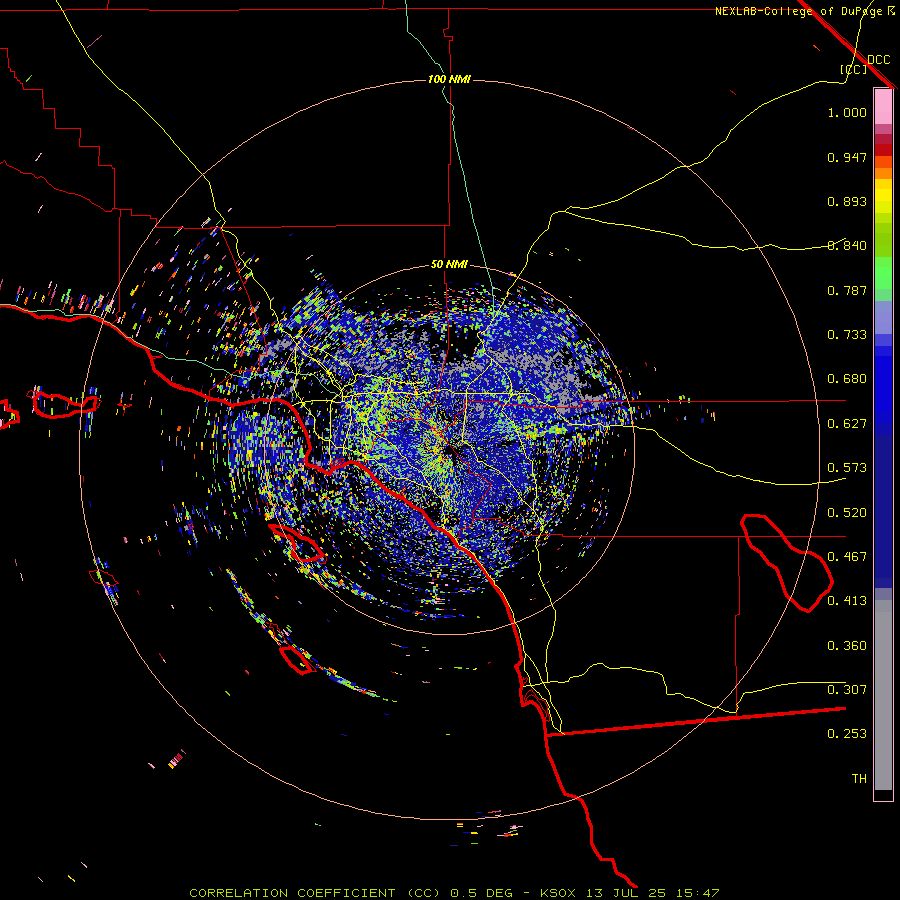Click the 0.840 scale value

[x=847, y=246]
